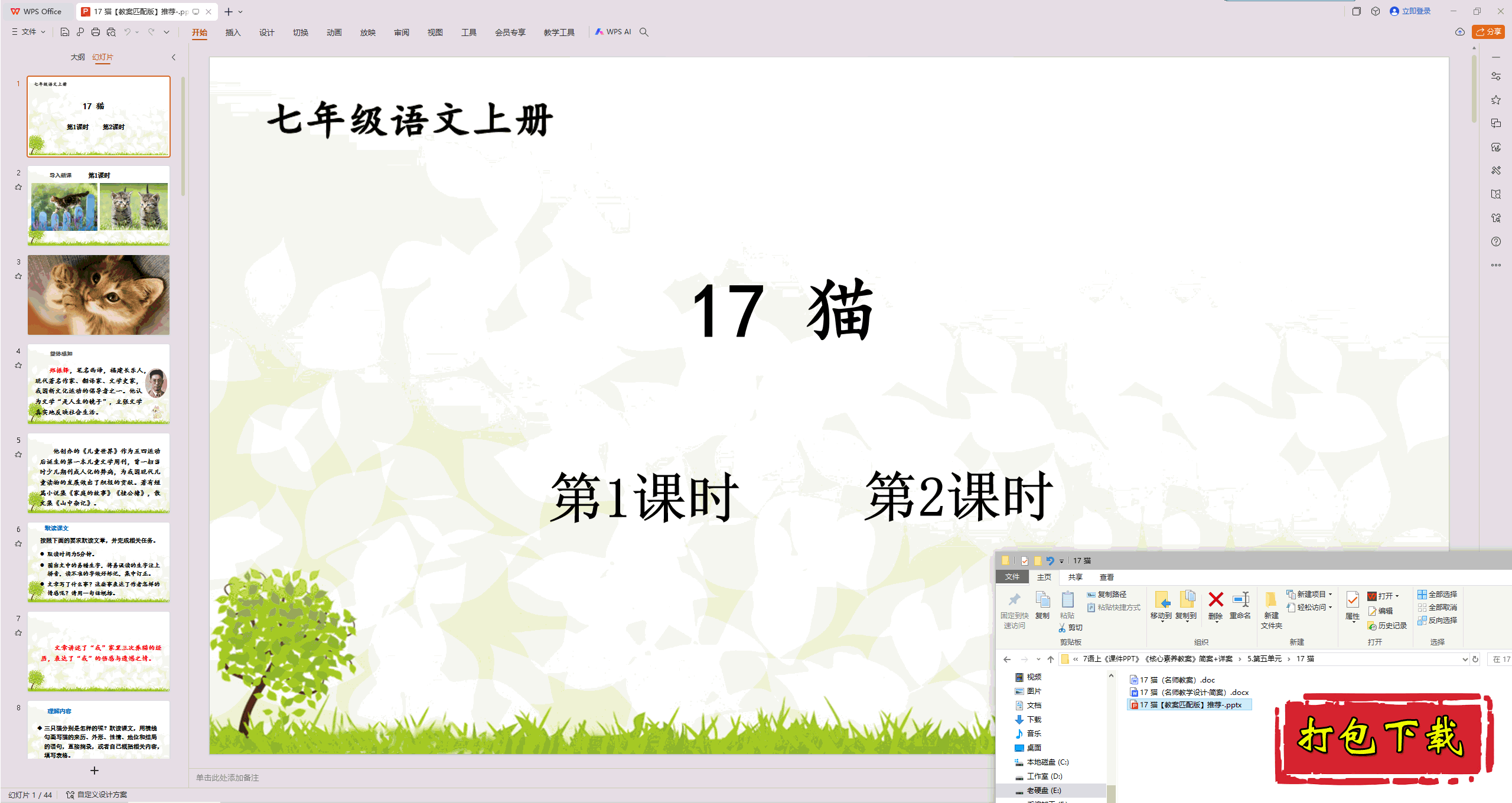Click the search magnifier next to WPS AI

[644, 32]
